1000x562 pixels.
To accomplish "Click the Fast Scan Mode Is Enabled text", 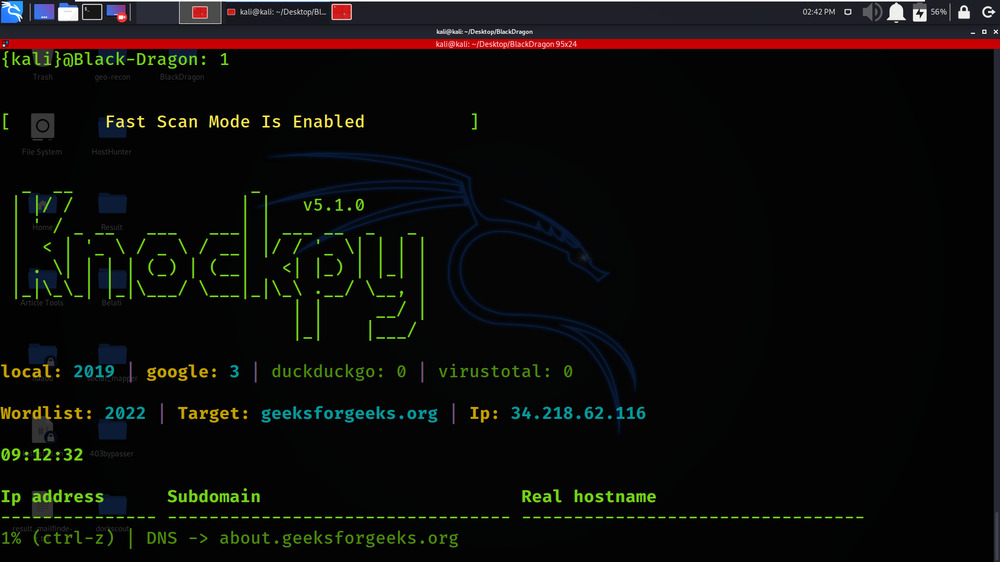I will (235, 122).
